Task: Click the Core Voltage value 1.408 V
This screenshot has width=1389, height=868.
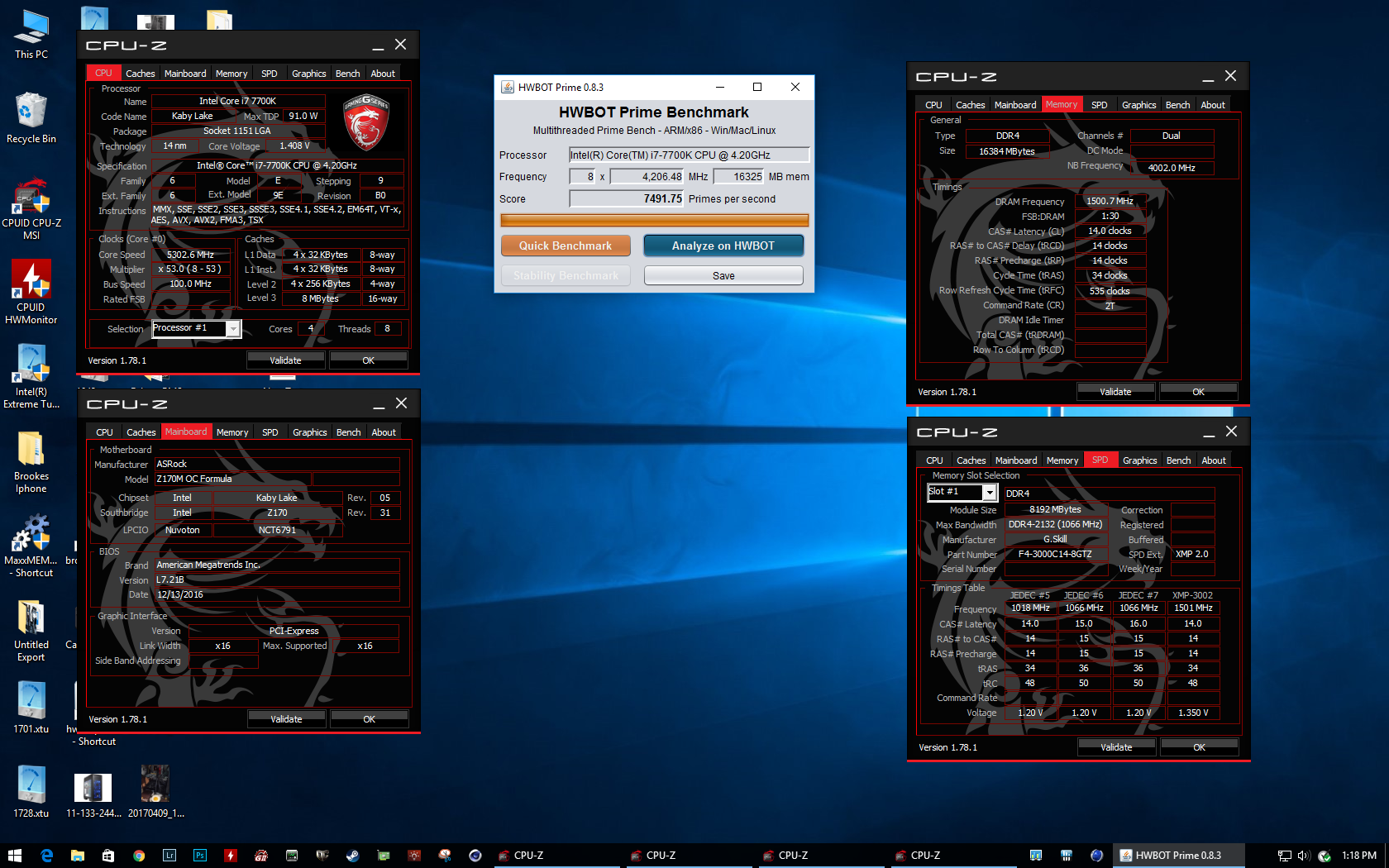Action: click(294, 145)
